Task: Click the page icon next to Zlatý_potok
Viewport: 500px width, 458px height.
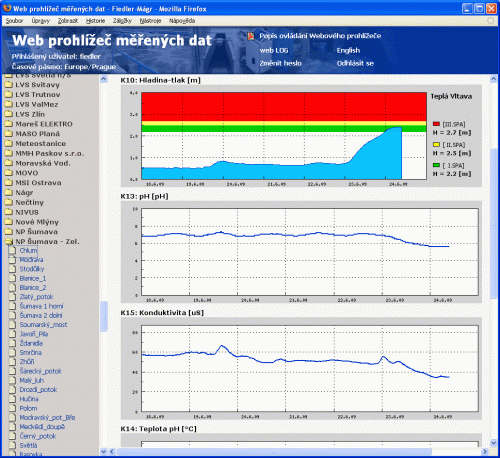Action: (12, 297)
